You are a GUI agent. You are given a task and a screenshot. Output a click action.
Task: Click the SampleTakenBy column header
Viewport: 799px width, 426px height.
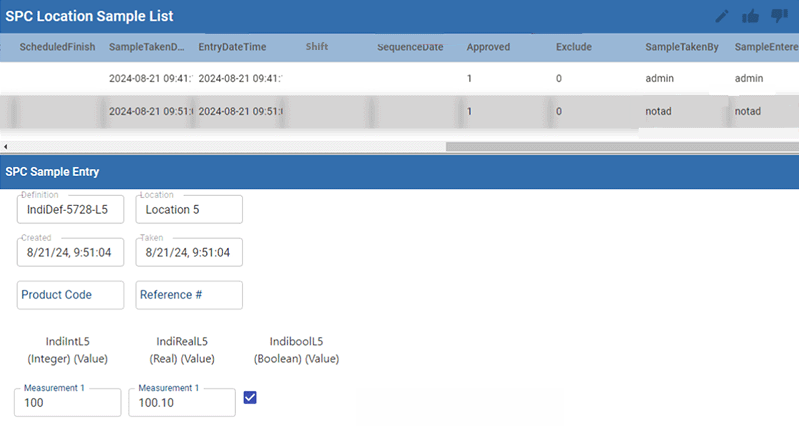[682, 47]
